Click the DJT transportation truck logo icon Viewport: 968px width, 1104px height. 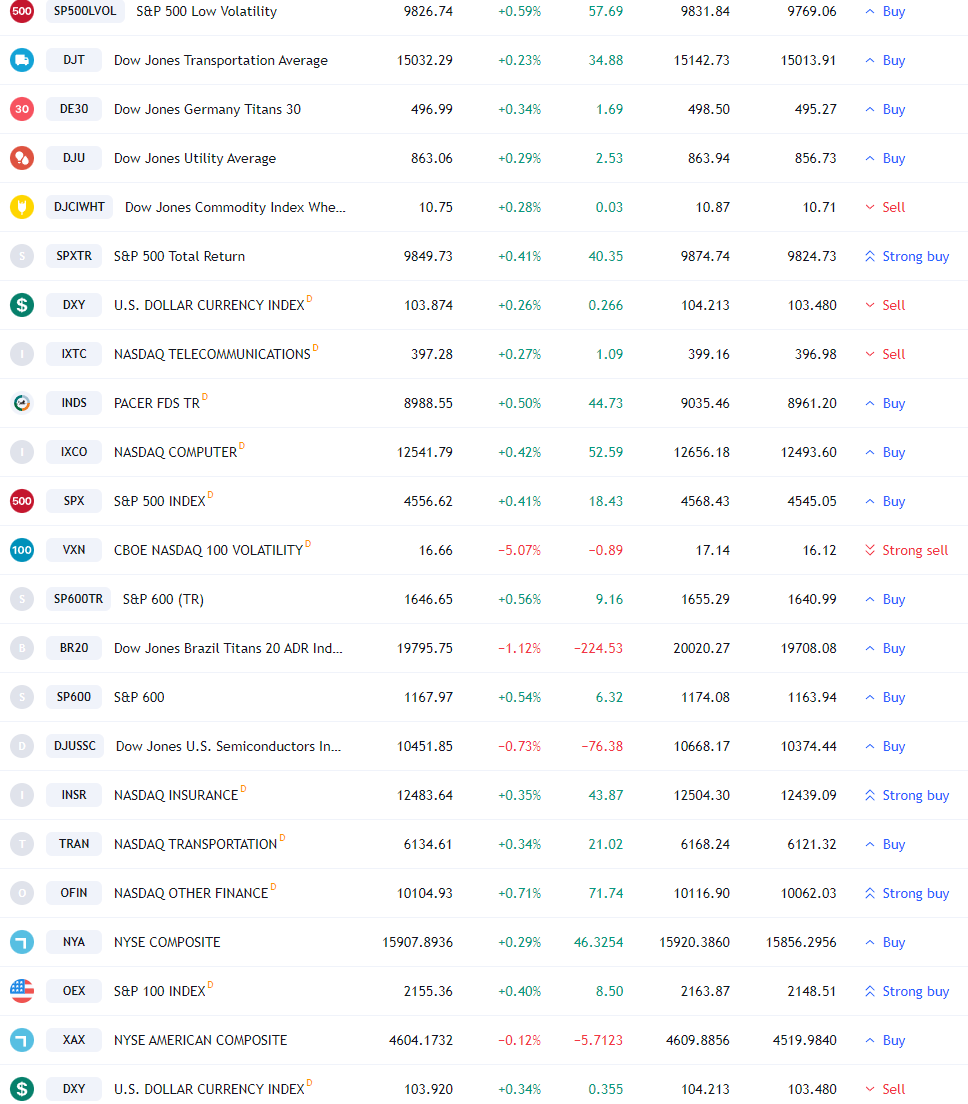click(22, 60)
